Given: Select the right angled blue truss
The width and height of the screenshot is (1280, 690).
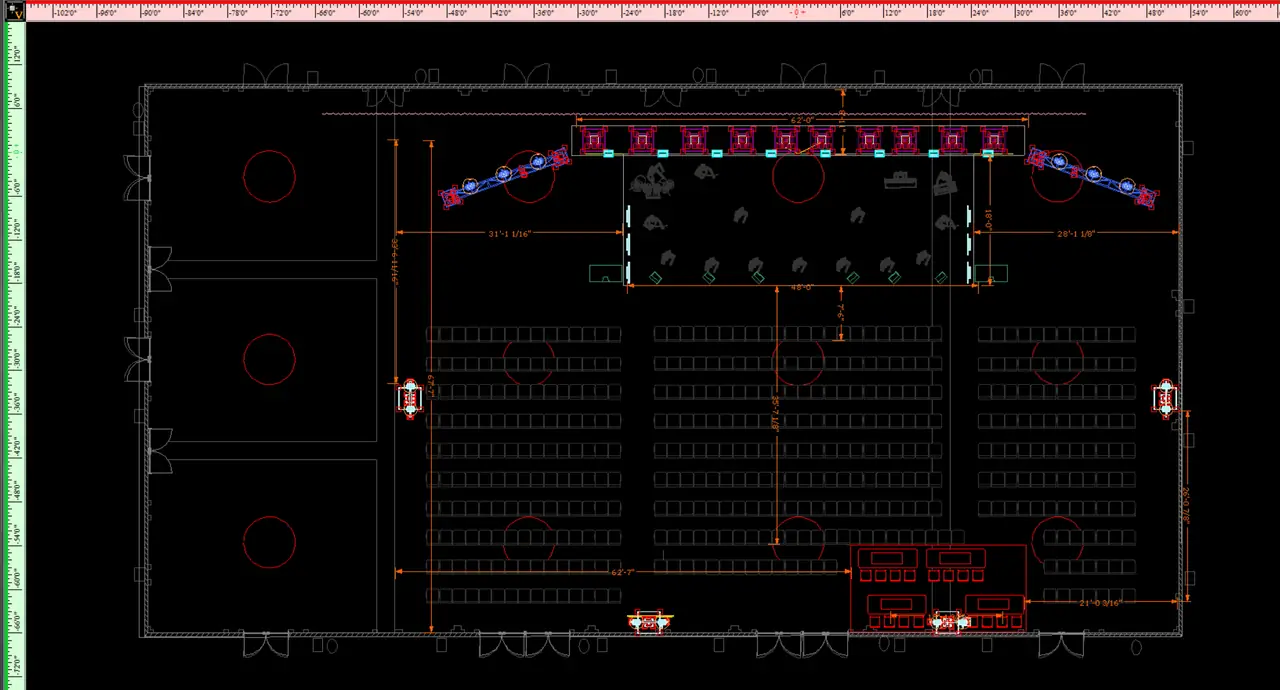Looking at the screenshot, I should point(1093,178).
